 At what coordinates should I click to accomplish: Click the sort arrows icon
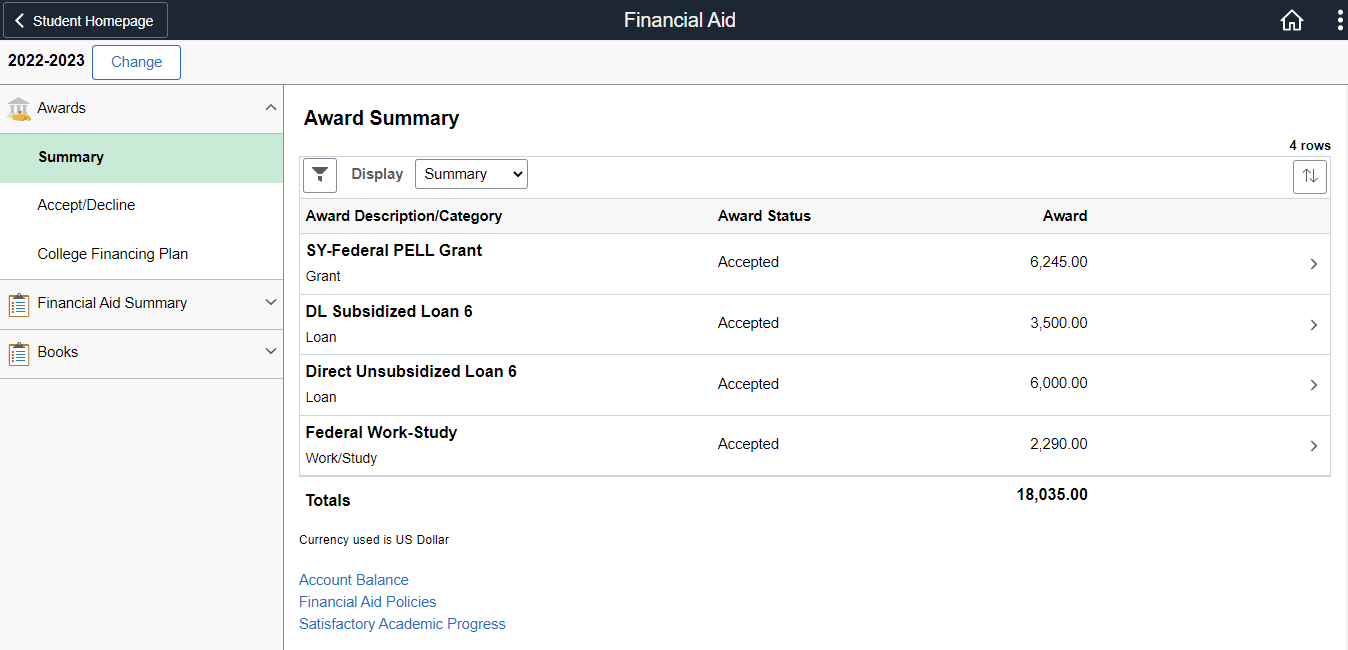pos(1310,177)
